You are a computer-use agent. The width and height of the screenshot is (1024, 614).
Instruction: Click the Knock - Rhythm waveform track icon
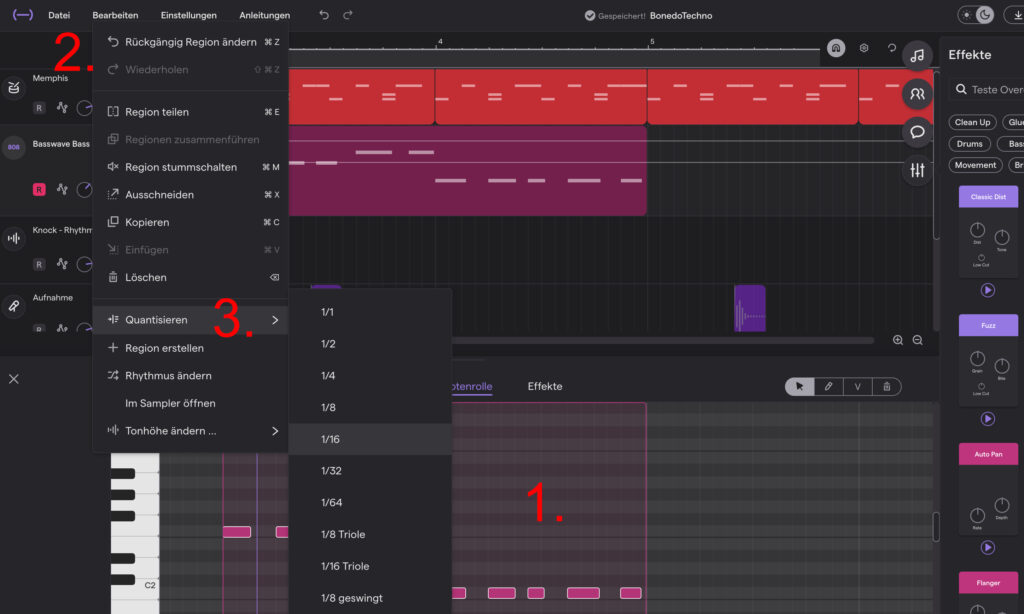(x=14, y=238)
